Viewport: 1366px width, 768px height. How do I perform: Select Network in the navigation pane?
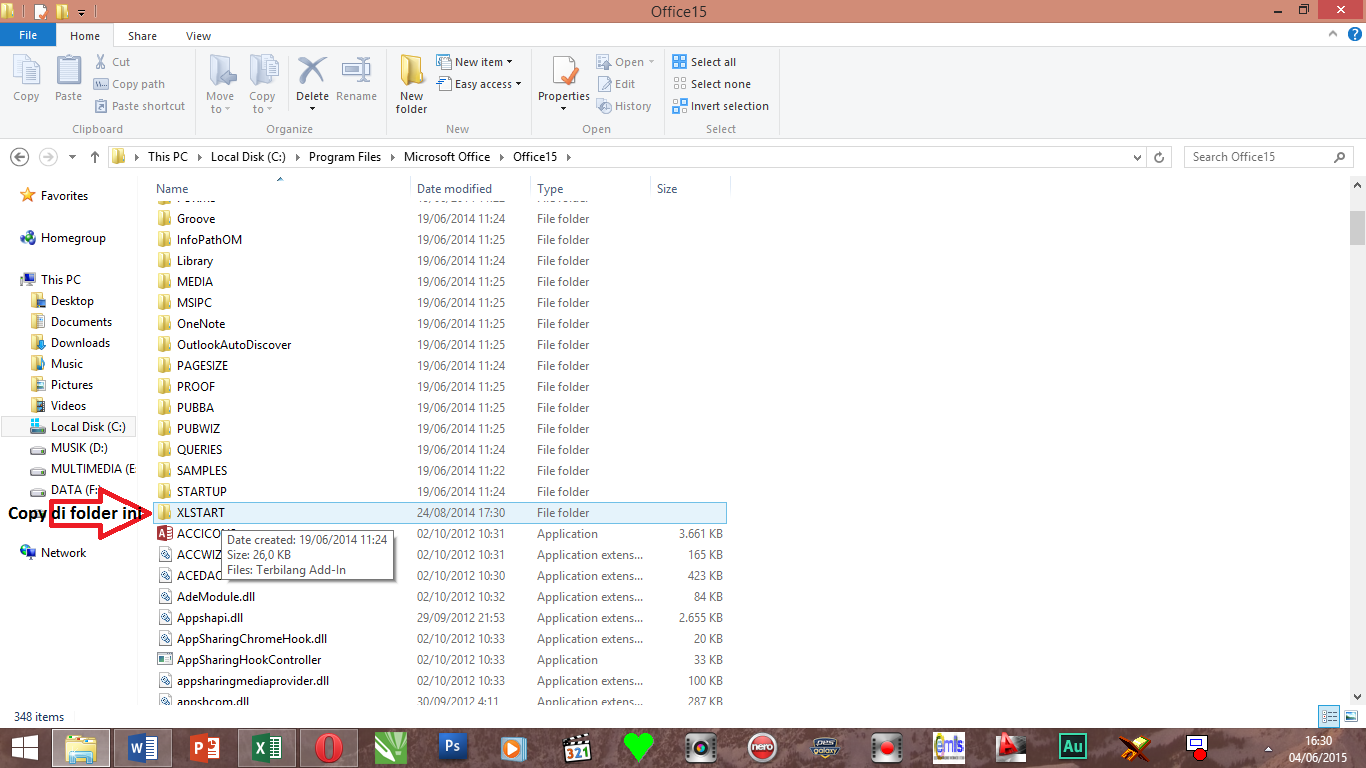click(63, 553)
